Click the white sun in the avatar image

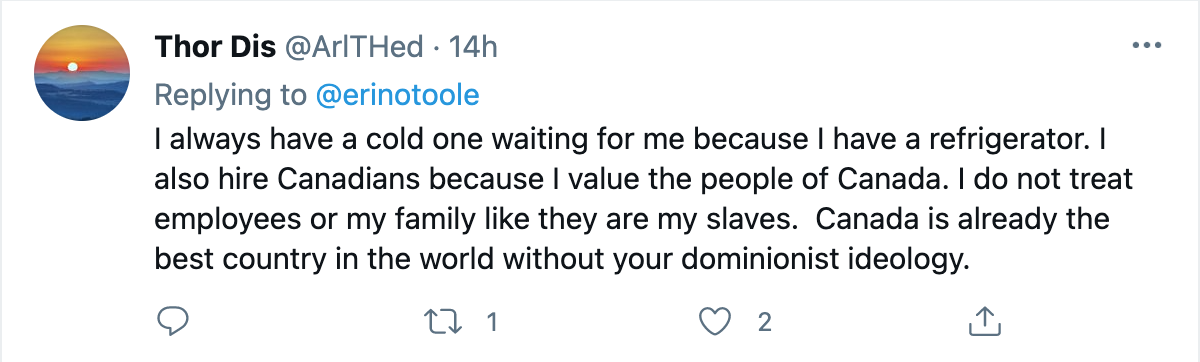(71, 66)
